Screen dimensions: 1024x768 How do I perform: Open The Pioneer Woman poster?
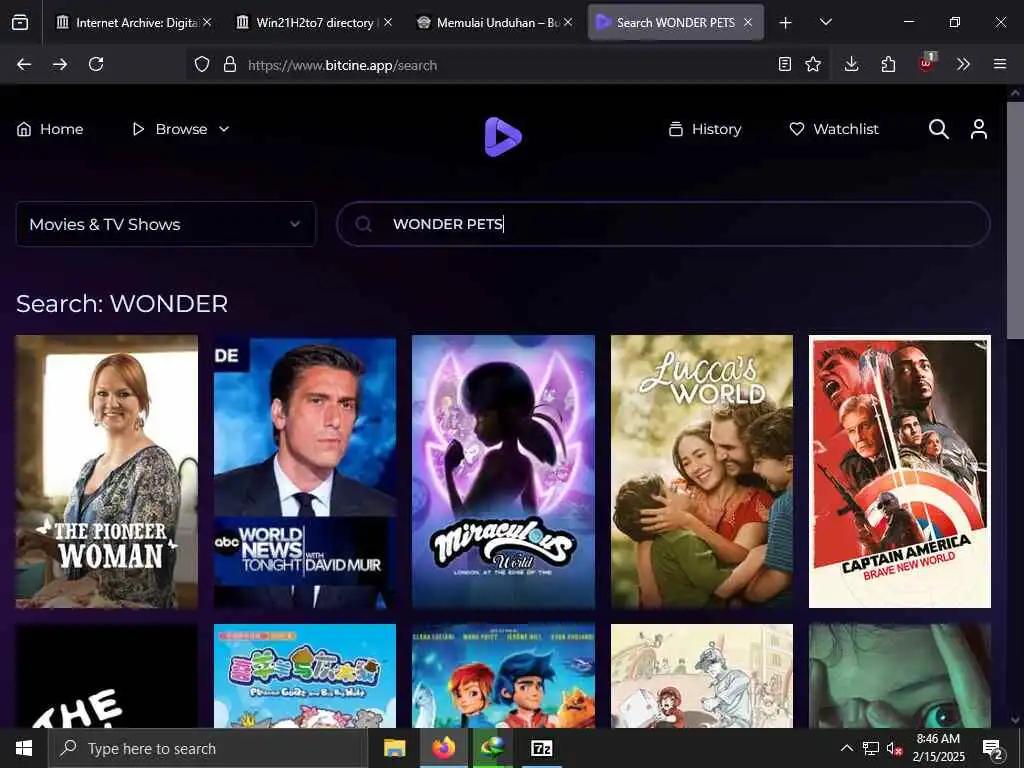[x=106, y=472]
